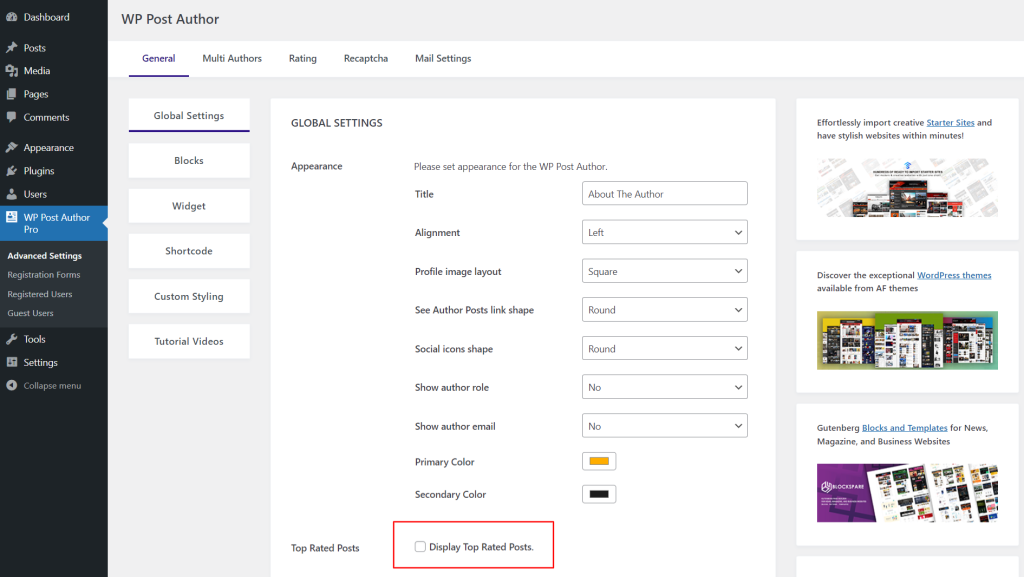Click the Blockspare templates thumbnail
Image resolution: width=1024 pixels, height=577 pixels.
pyautogui.click(x=907, y=493)
